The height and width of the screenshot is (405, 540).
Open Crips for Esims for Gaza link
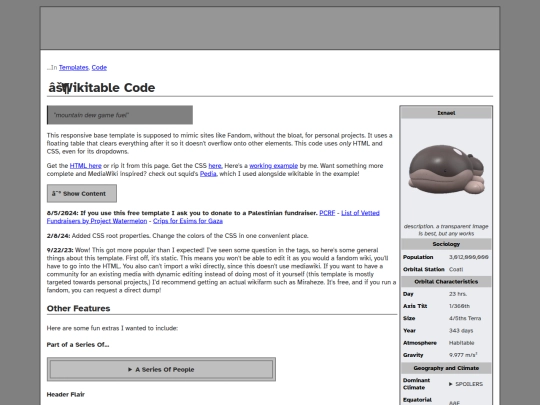(188, 221)
